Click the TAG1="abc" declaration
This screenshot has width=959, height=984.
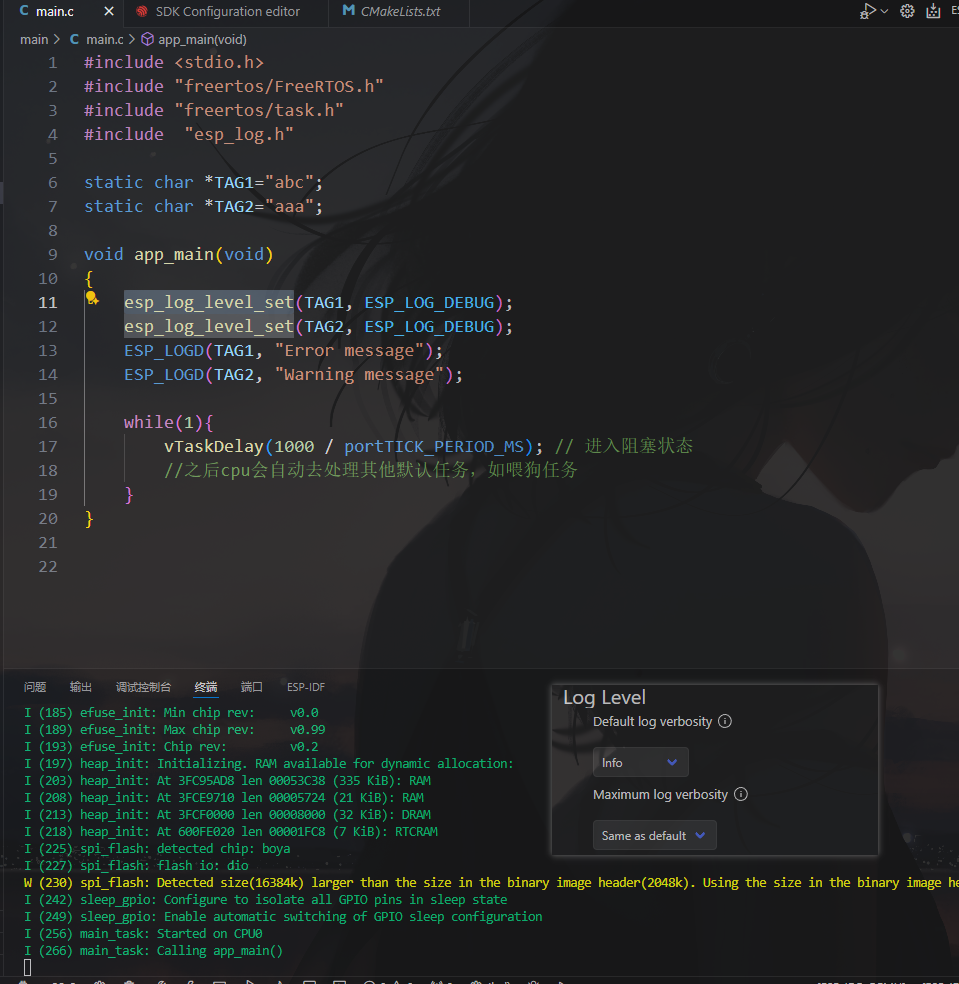pyautogui.click(x=203, y=183)
